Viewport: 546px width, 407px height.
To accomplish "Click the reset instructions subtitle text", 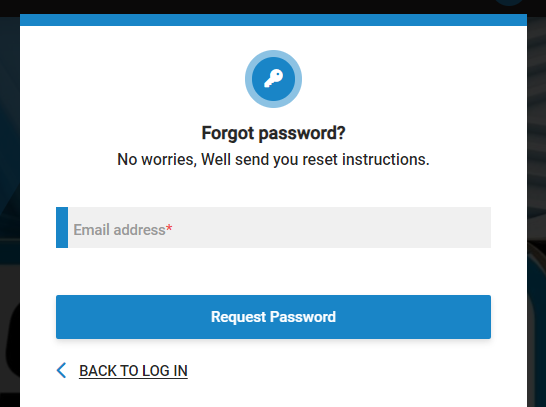I will tap(273, 160).
